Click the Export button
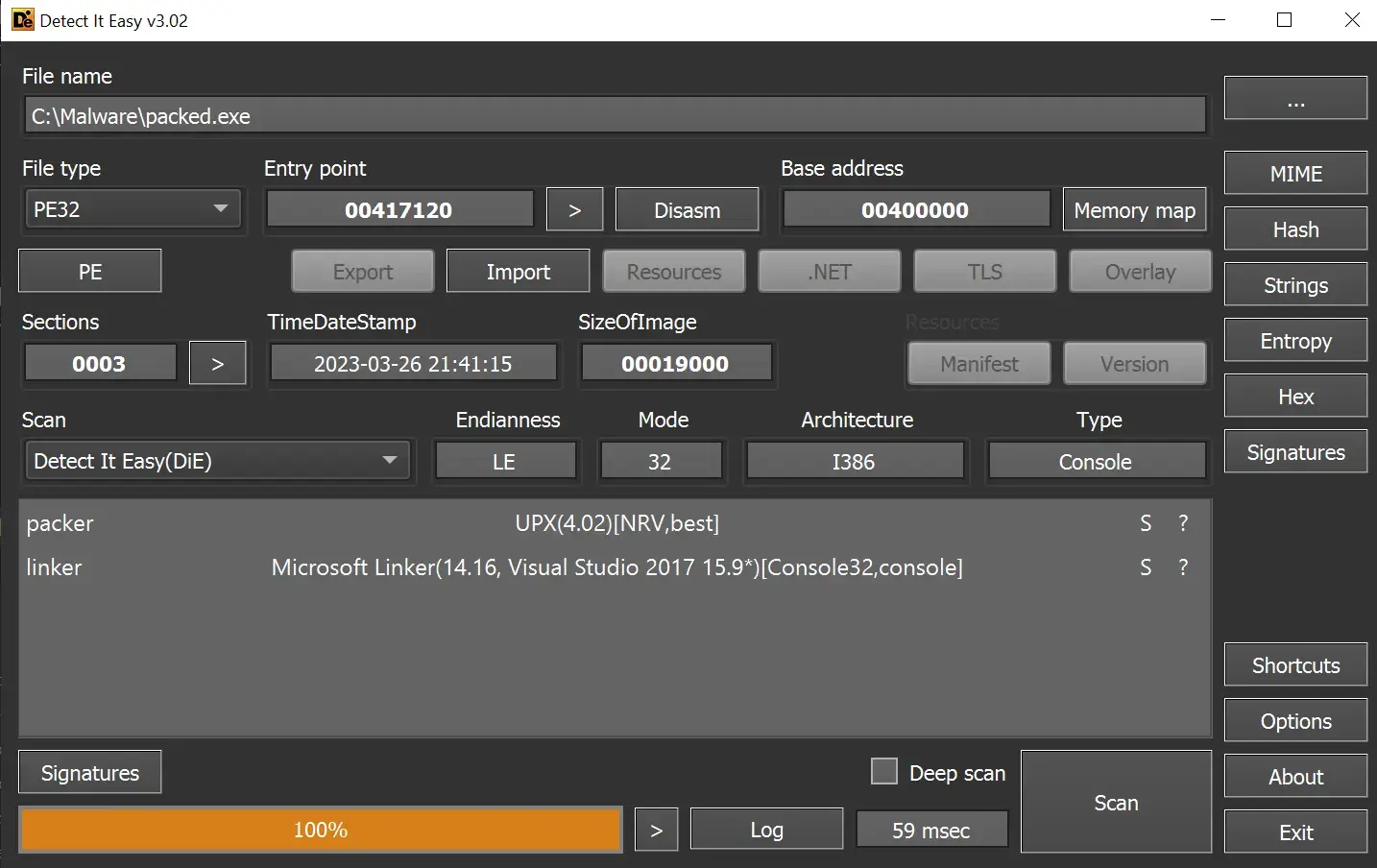 (362, 272)
